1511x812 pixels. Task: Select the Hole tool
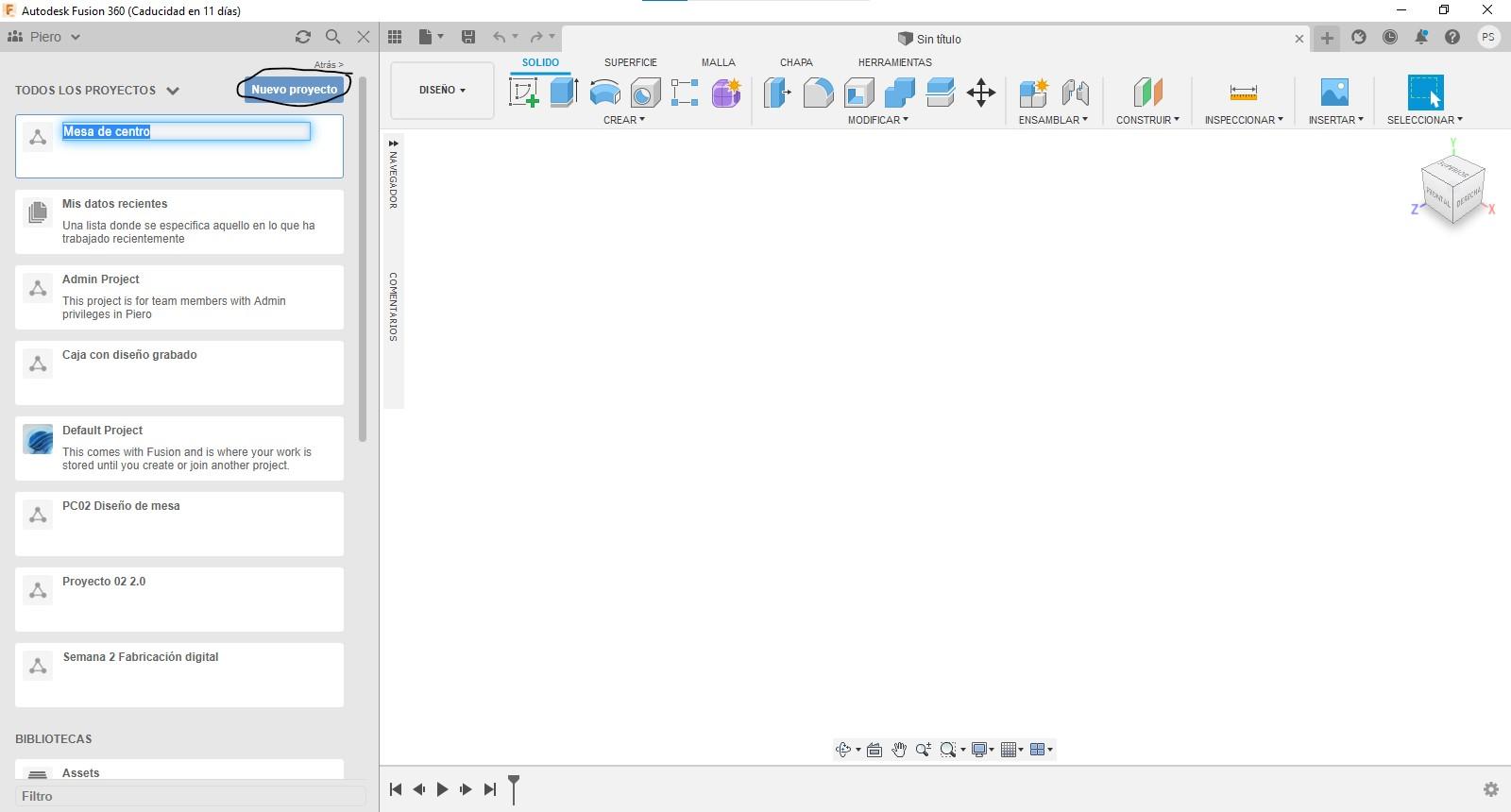click(x=645, y=93)
